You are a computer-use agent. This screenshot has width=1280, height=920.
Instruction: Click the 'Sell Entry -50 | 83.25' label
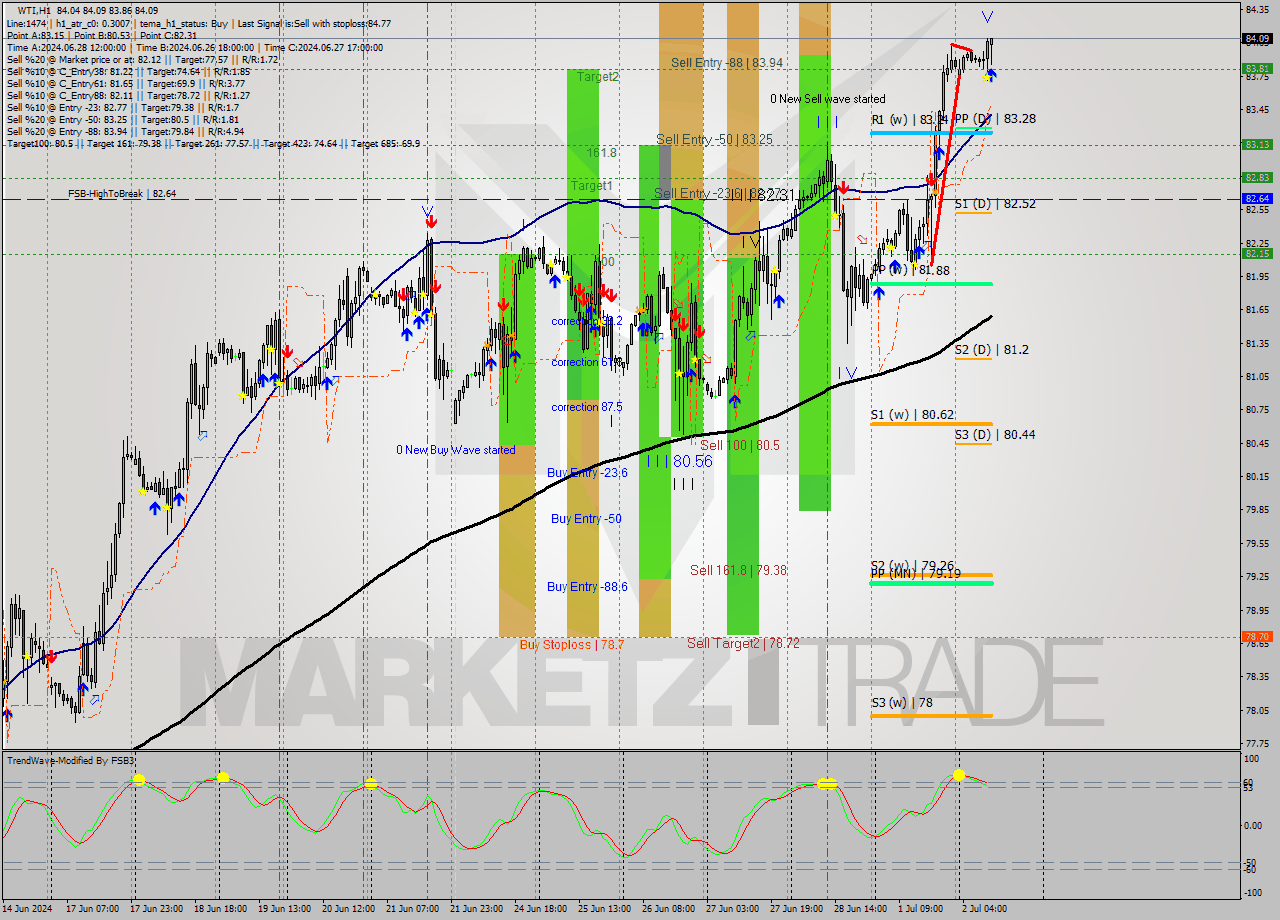point(715,139)
